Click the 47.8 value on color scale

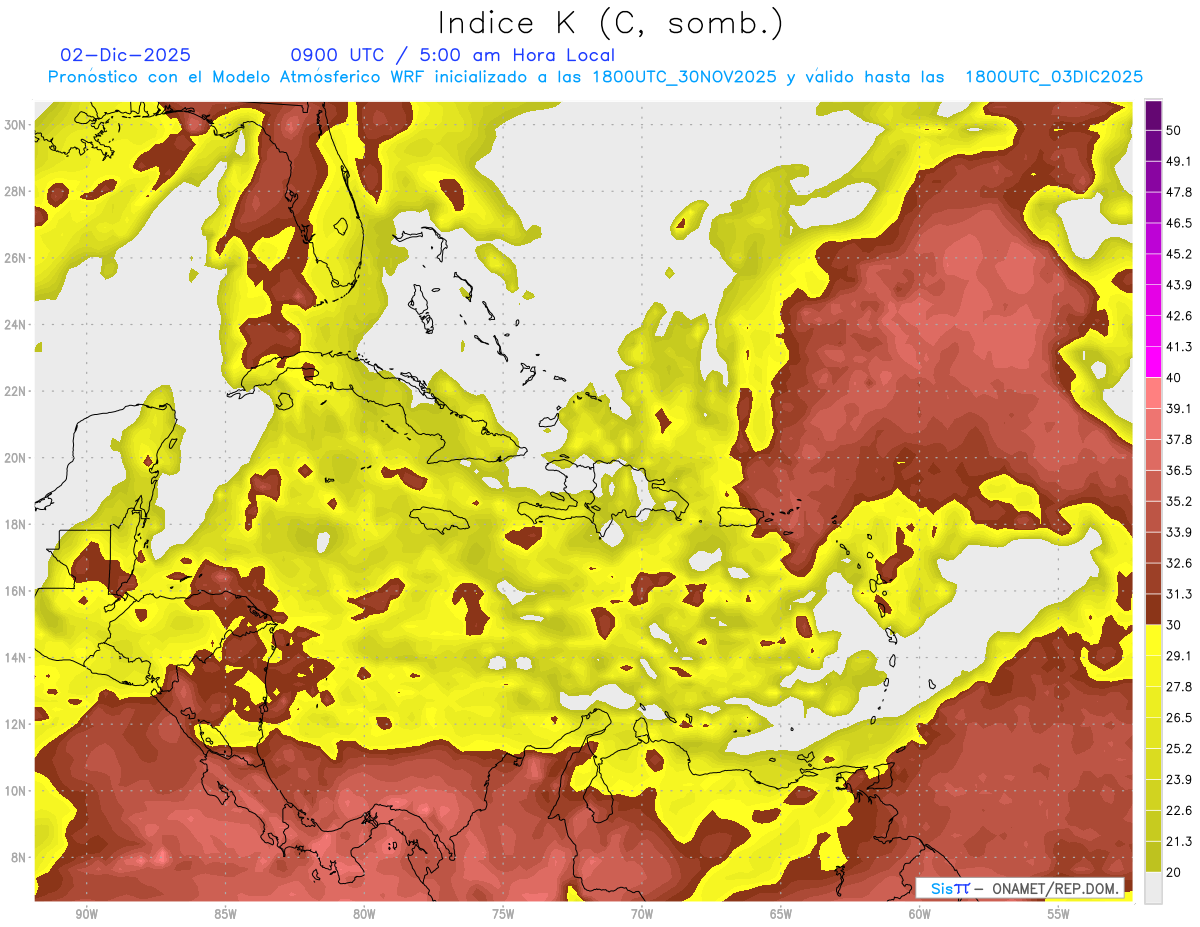[x=1180, y=192]
